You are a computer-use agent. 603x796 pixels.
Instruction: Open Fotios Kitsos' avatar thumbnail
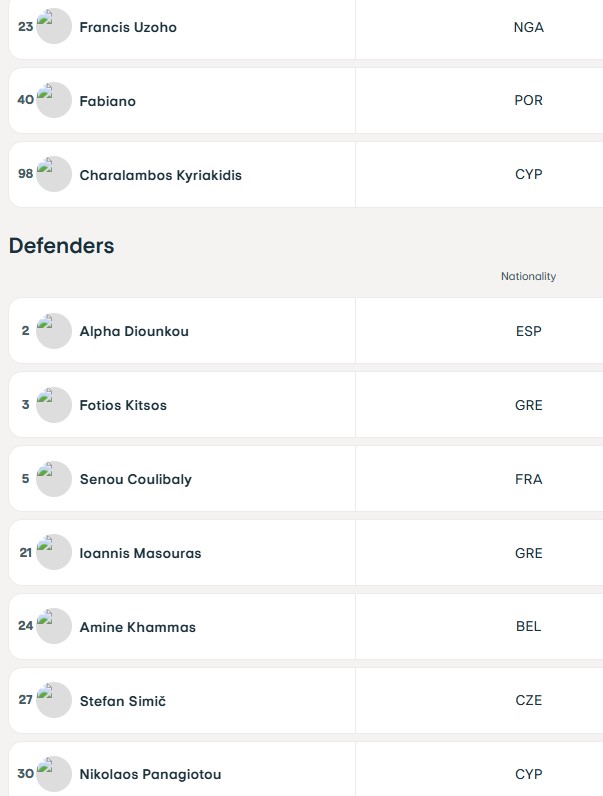tap(54, 405)
